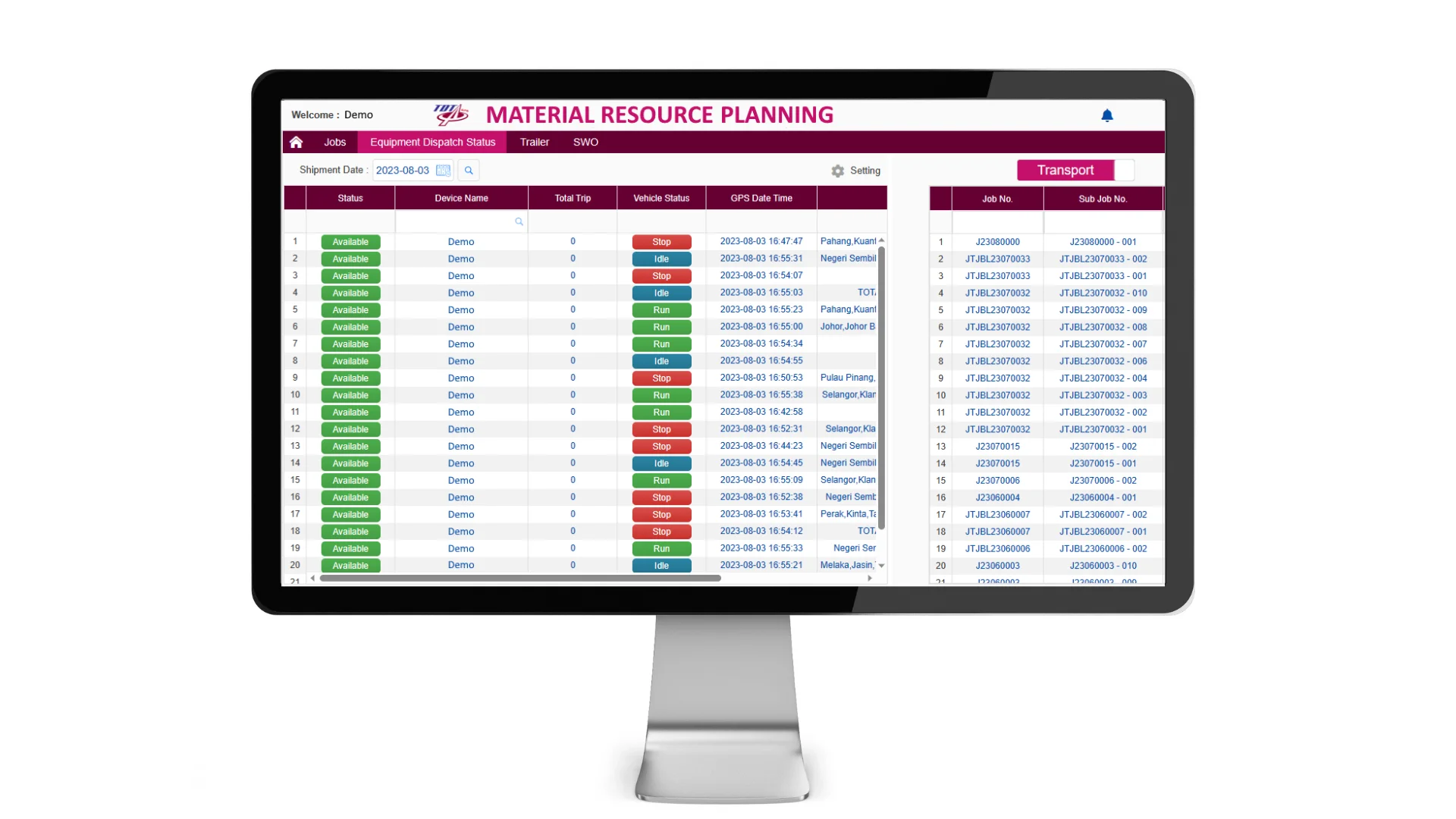Open job number J23080000 link
Viewport: 1456px width, 819px height.
[x=997, y=241]
